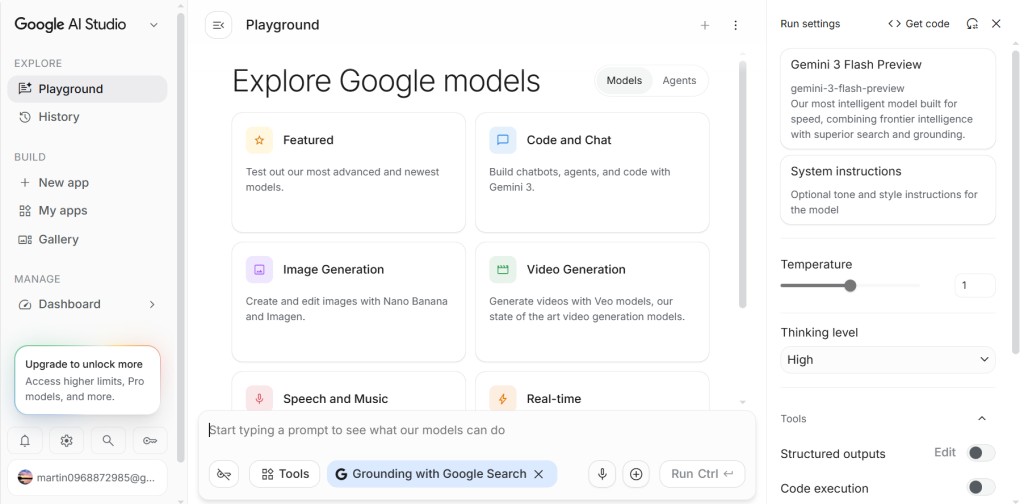Click the Speech and Music mic icon
Screen dimensions: 1024x504
pyautogui.click(x=259, y=398)
